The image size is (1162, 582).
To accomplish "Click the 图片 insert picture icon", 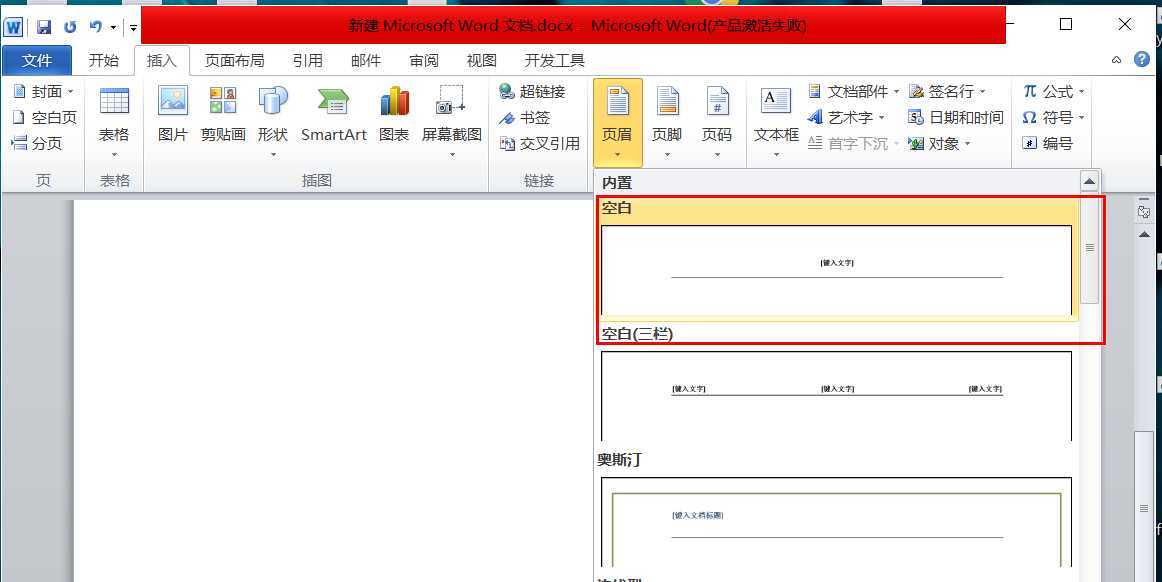I will click(173, 115).
